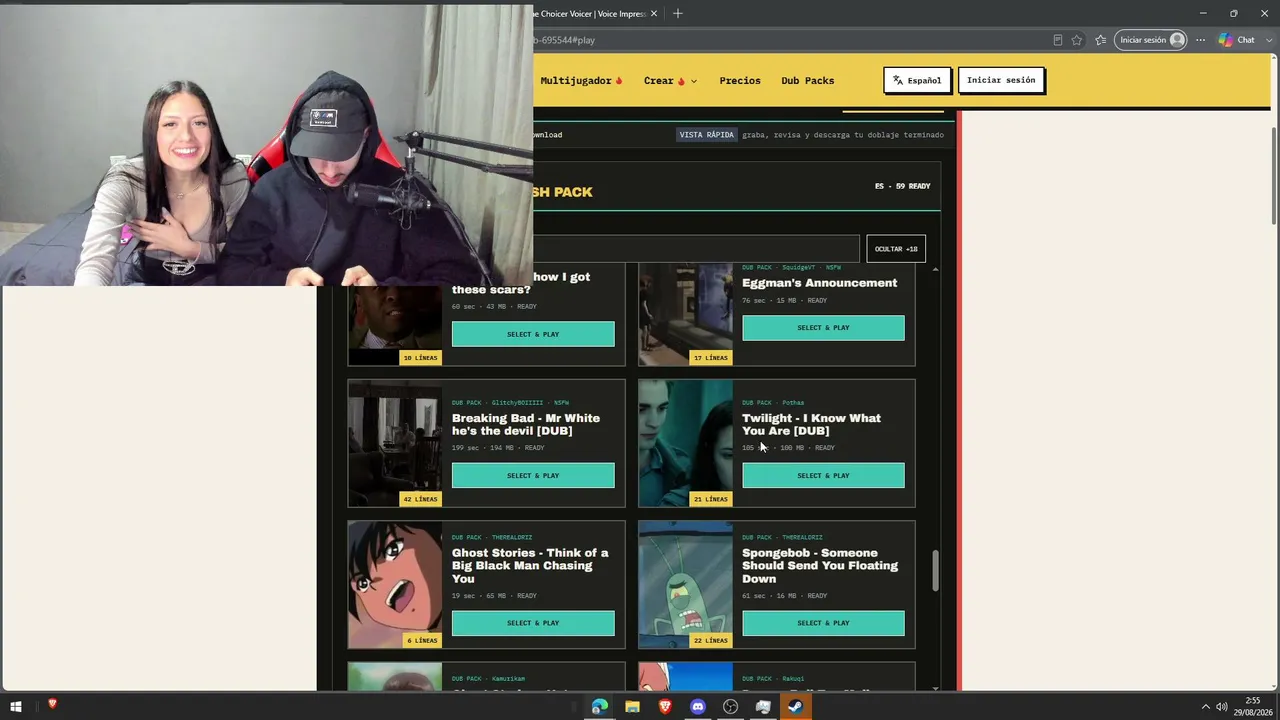Close the Choicer Voicer browser tab
1280x720 pixels.
coord(654,13)
